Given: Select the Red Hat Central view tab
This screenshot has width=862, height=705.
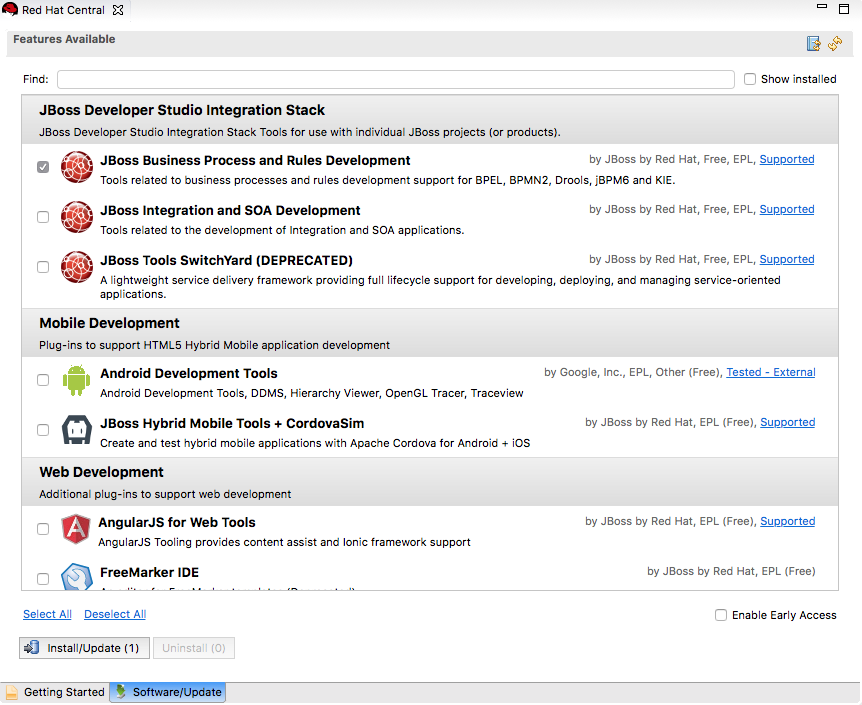Looking at the screenshot, I should (x=63, y=10).
